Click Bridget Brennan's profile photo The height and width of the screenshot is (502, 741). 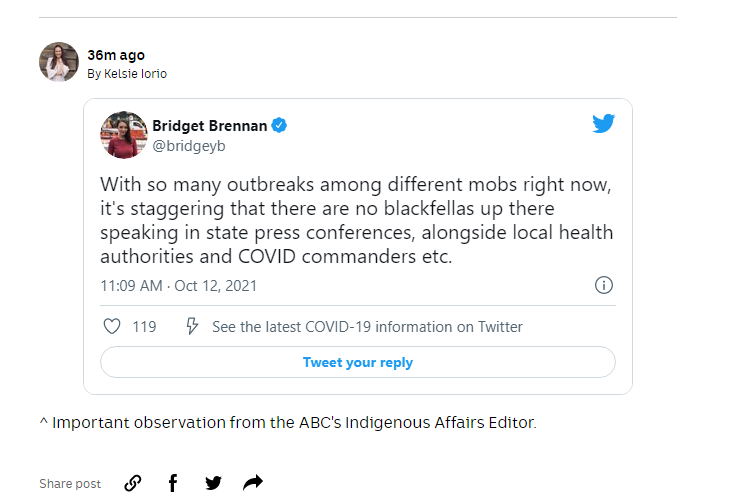click(x=124, y=135)
